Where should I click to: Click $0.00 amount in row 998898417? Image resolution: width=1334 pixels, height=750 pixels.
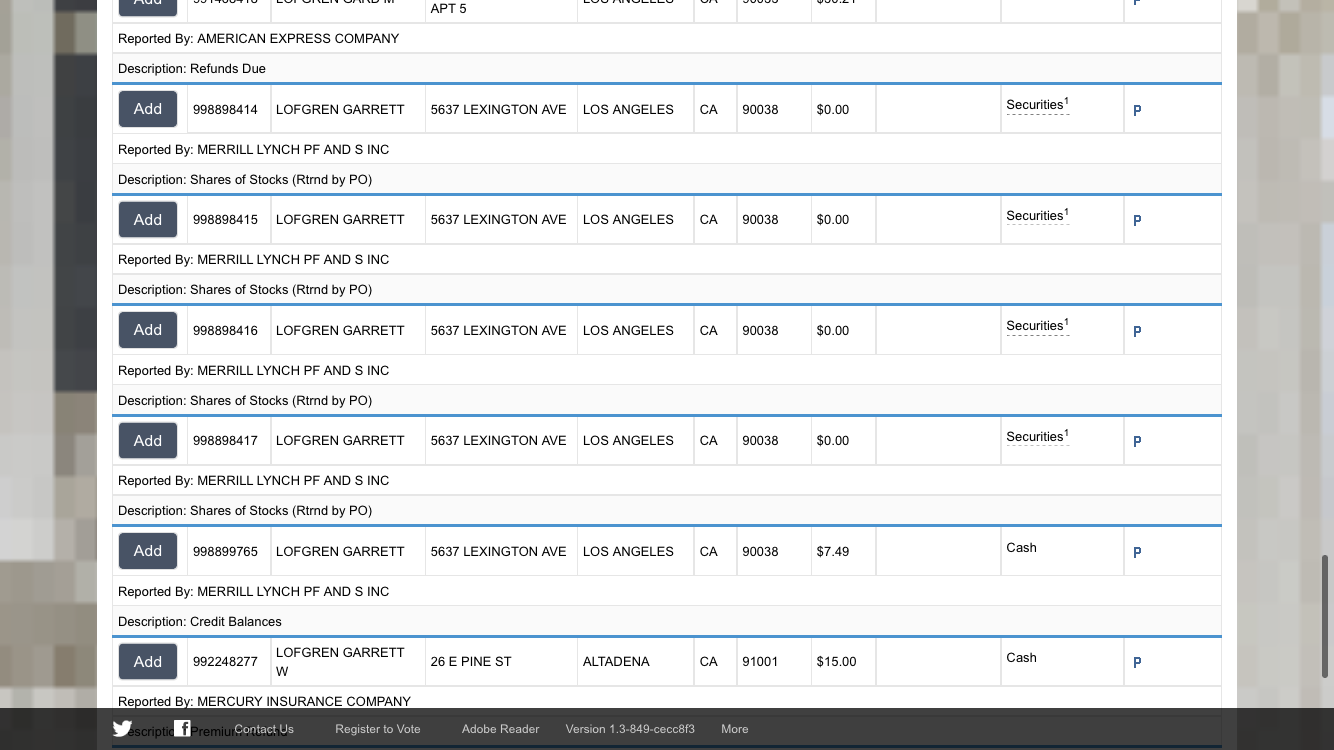pyautogui.click(x=833, y=440)
